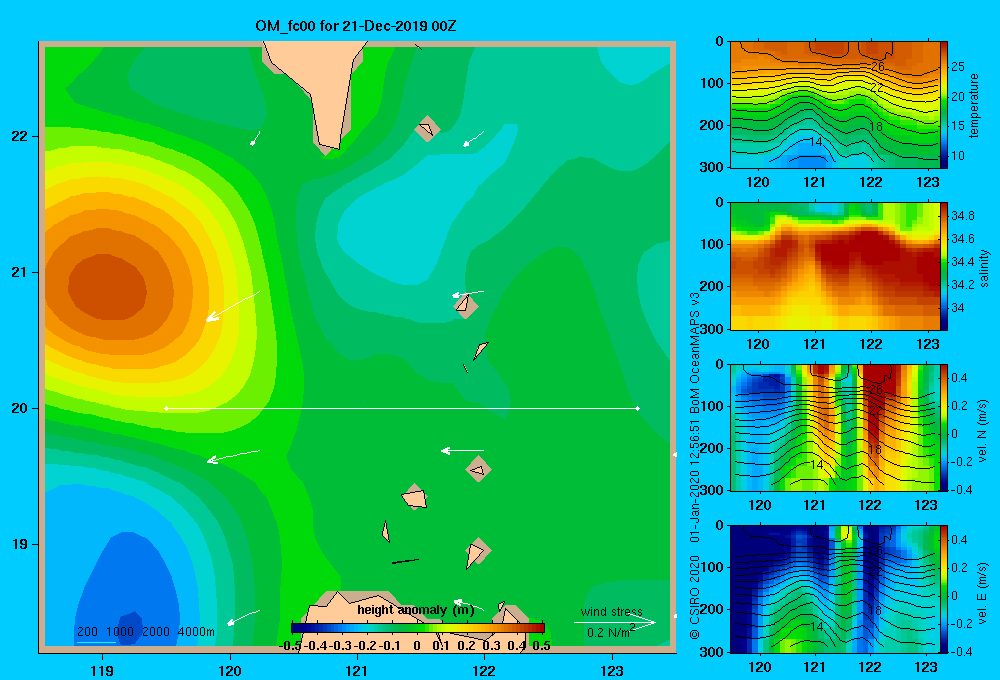Click the longitude 123 tick label on main map
This screenshot has height=680, width=1000.
click(612, 670)
